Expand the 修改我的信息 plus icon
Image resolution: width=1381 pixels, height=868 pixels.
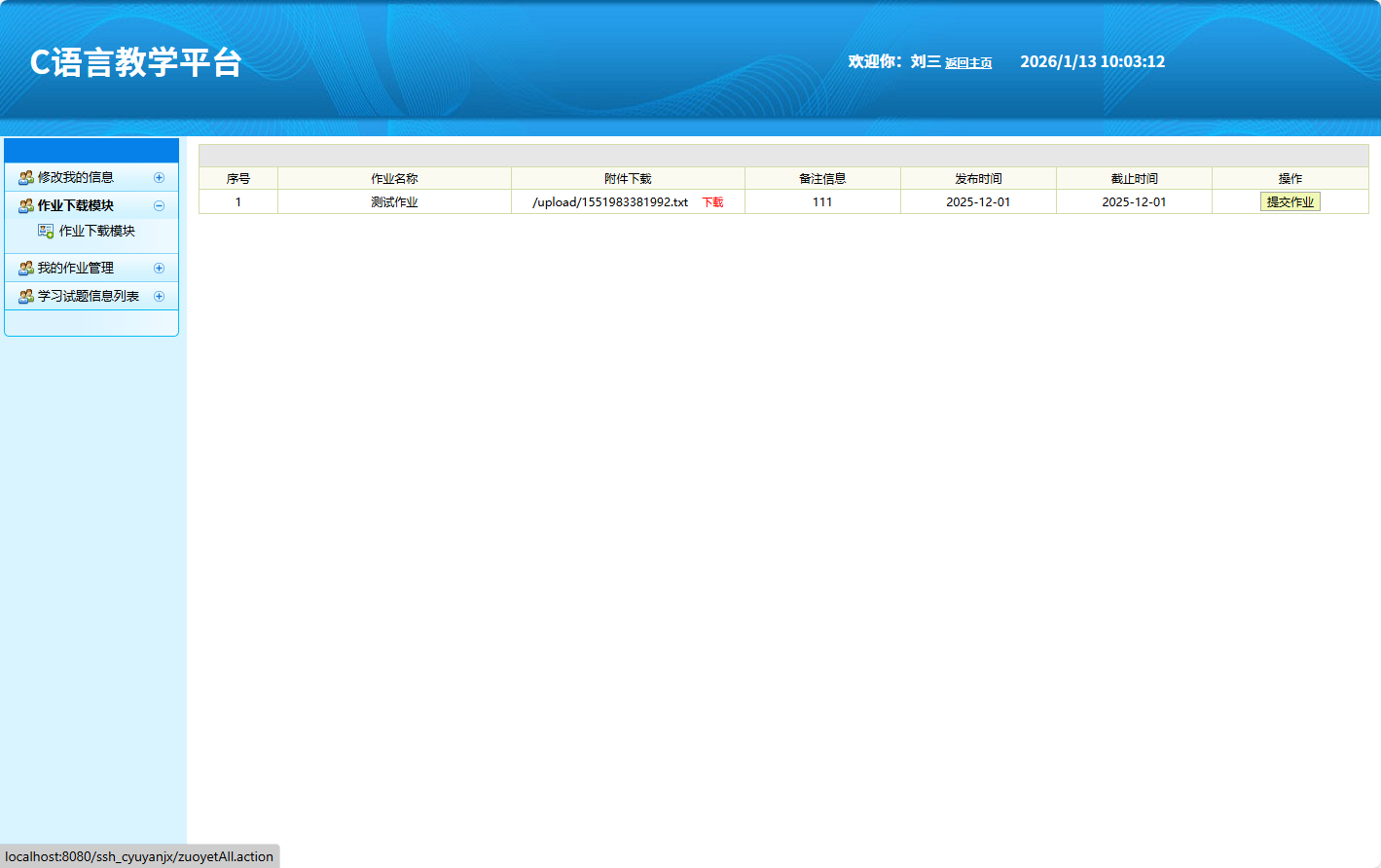click(x=159, y=177)
